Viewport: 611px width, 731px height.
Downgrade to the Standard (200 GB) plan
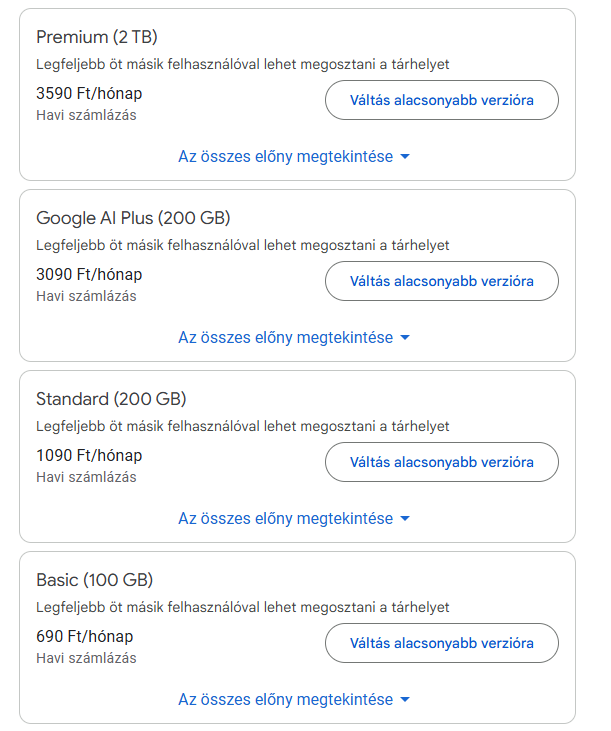click(441, 462)
